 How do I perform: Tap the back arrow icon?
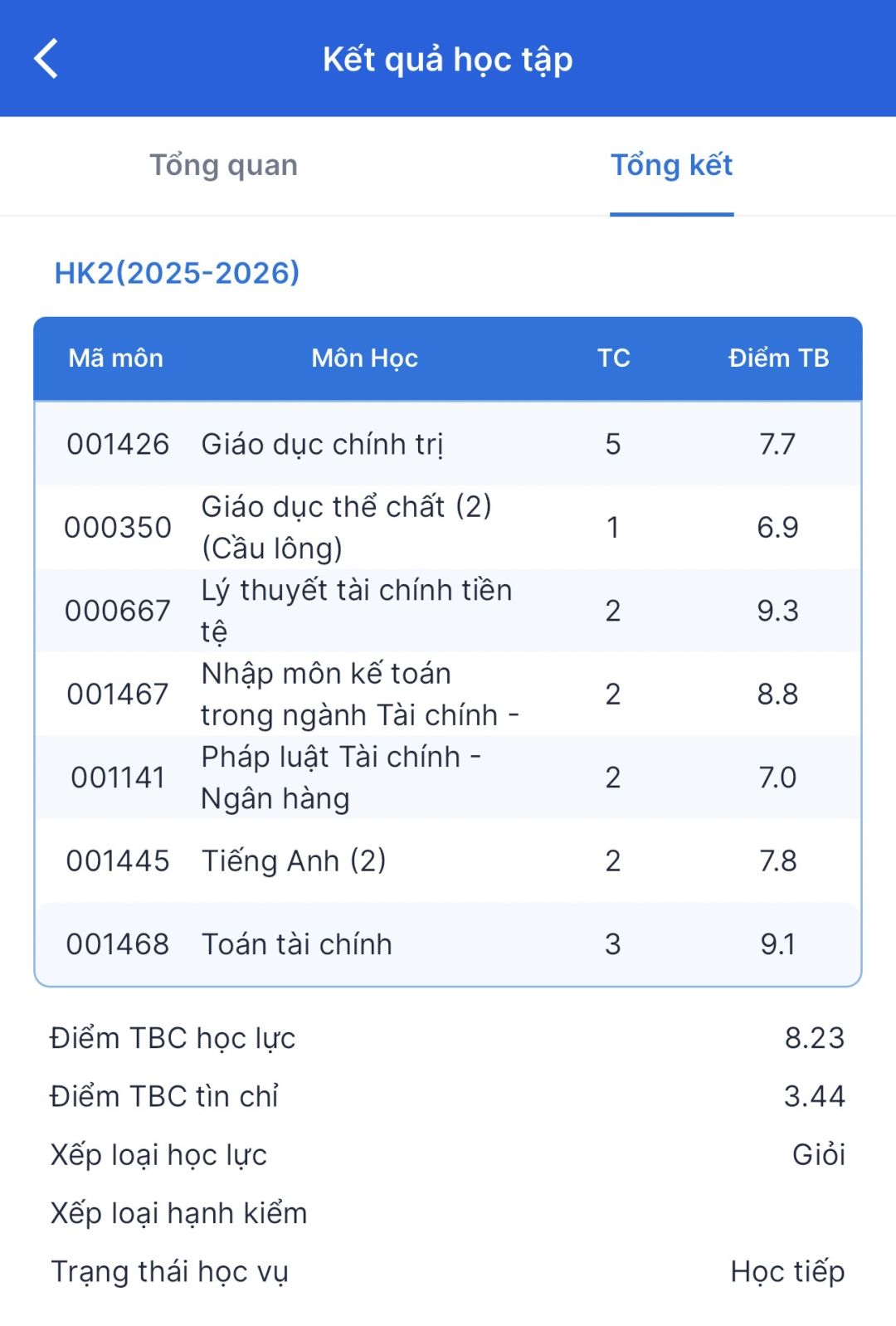point(46,59)
